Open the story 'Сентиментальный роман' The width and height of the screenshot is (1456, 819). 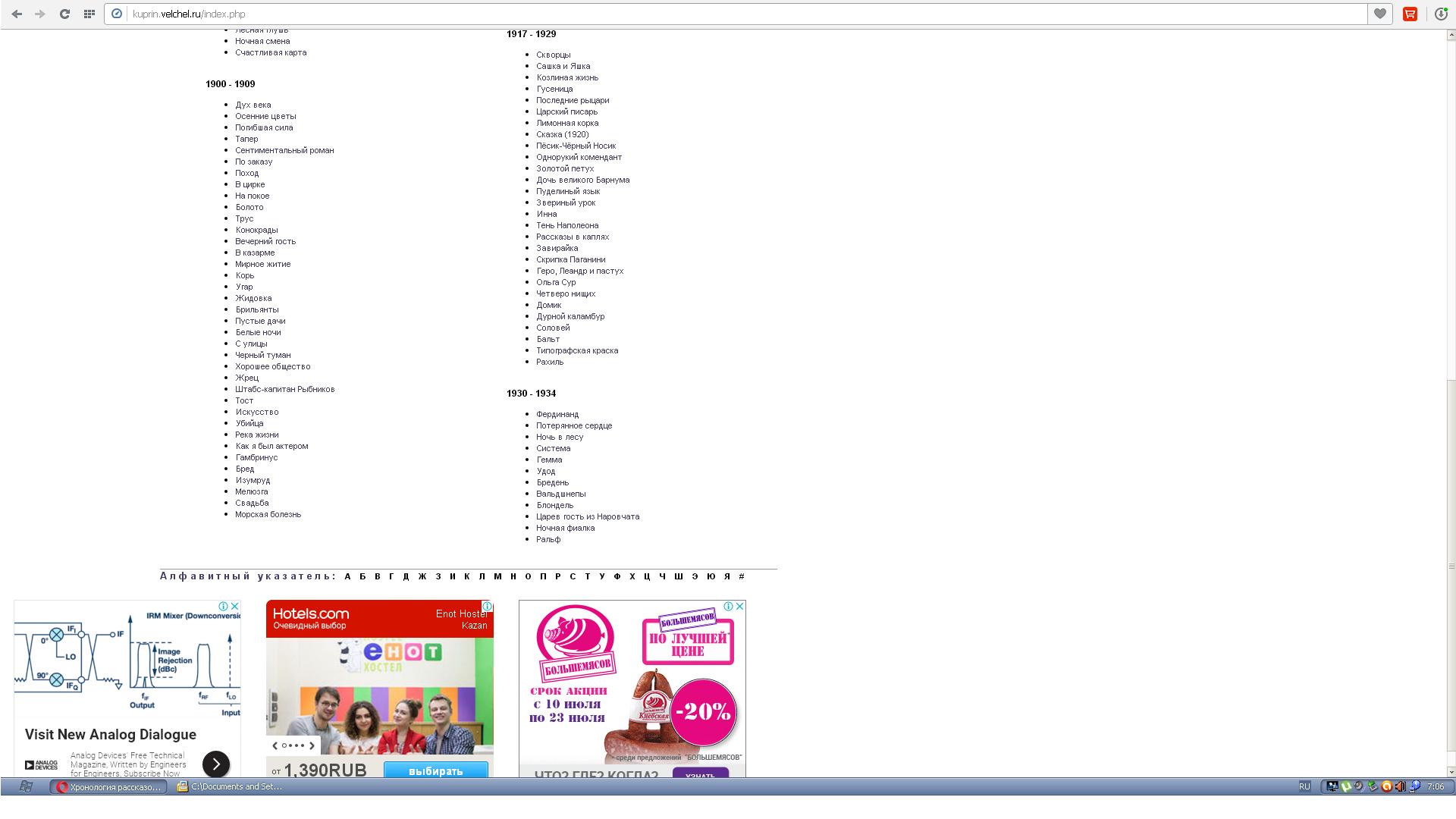284,150
